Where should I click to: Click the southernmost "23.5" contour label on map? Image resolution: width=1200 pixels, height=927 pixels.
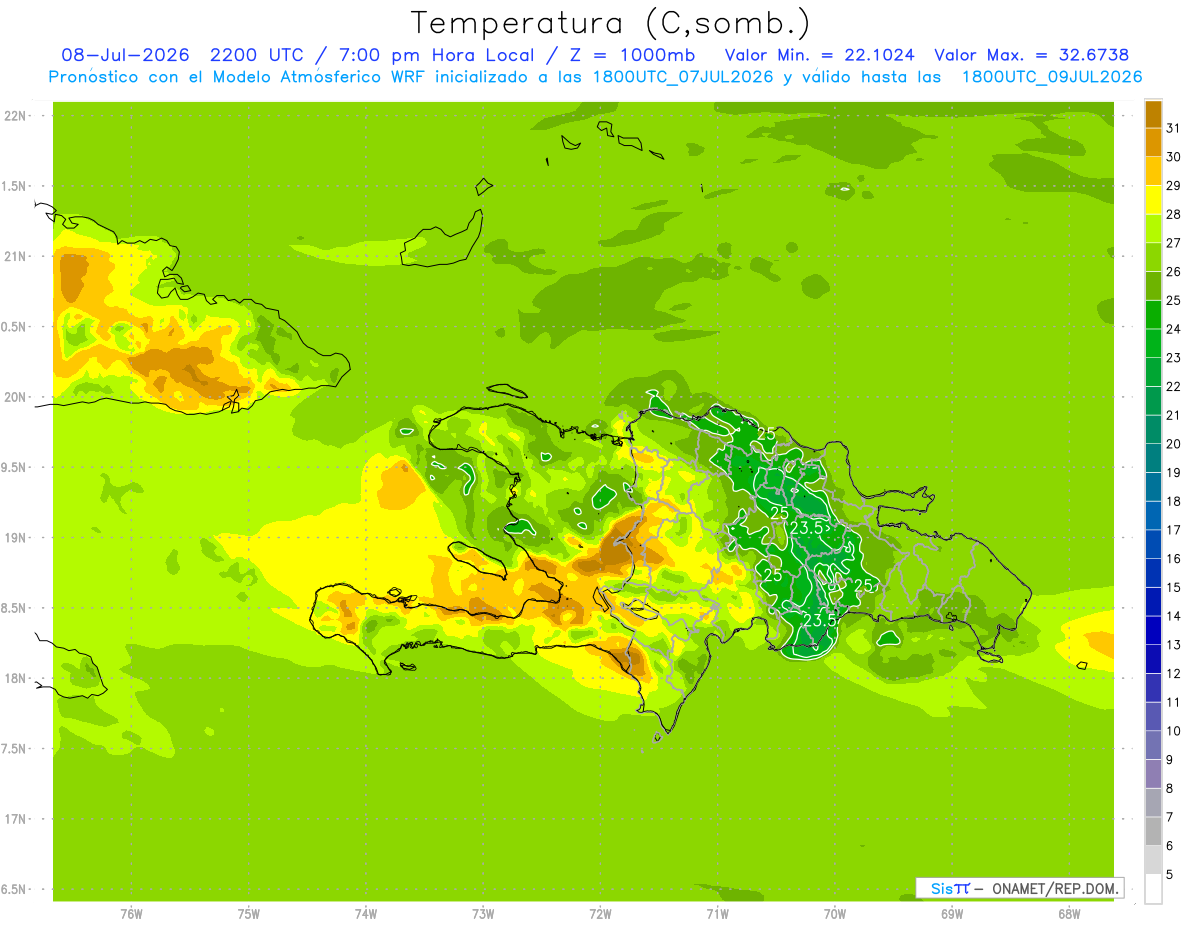click(819, 621)
